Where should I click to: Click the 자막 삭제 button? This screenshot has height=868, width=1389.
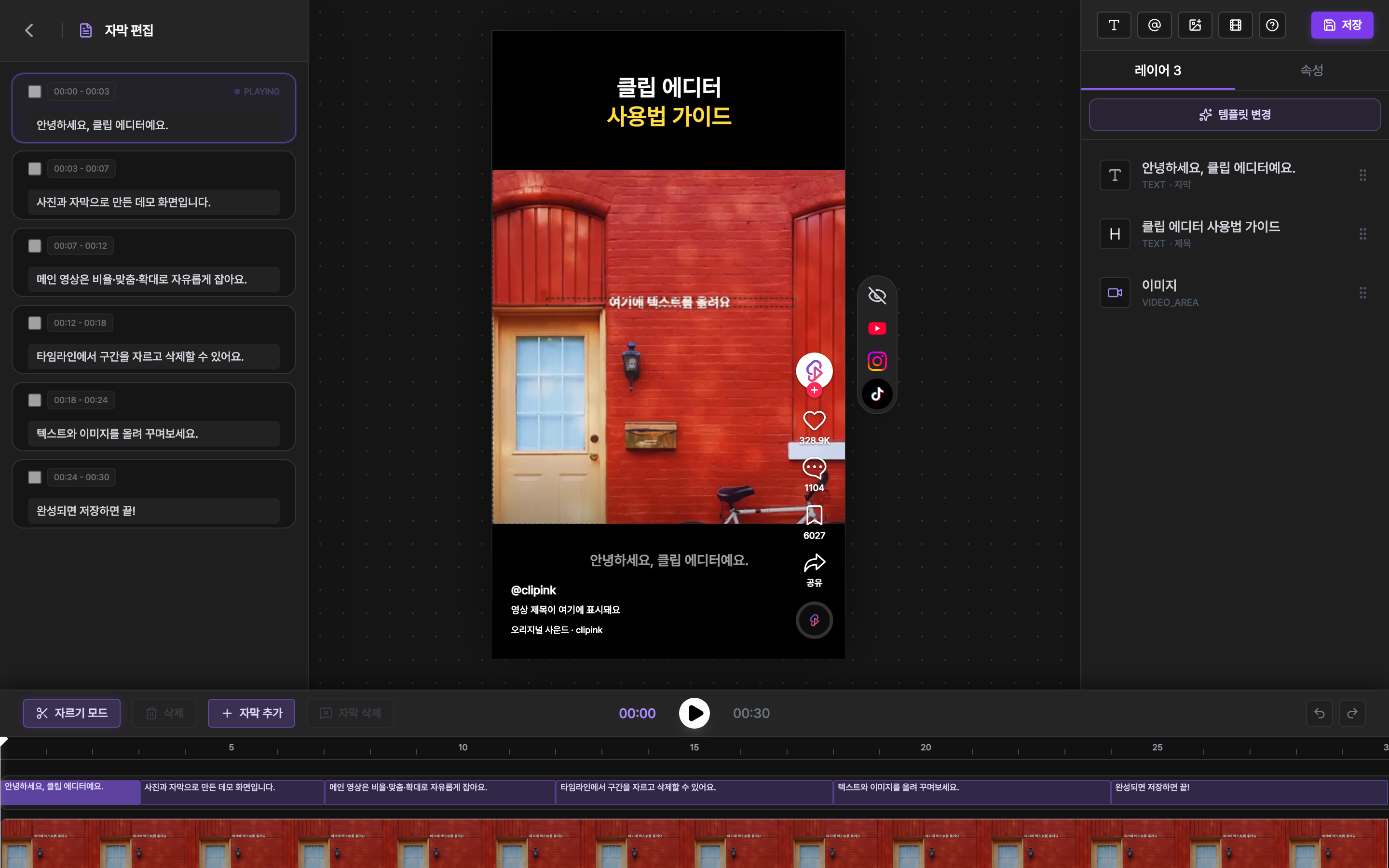click(350, 713)
